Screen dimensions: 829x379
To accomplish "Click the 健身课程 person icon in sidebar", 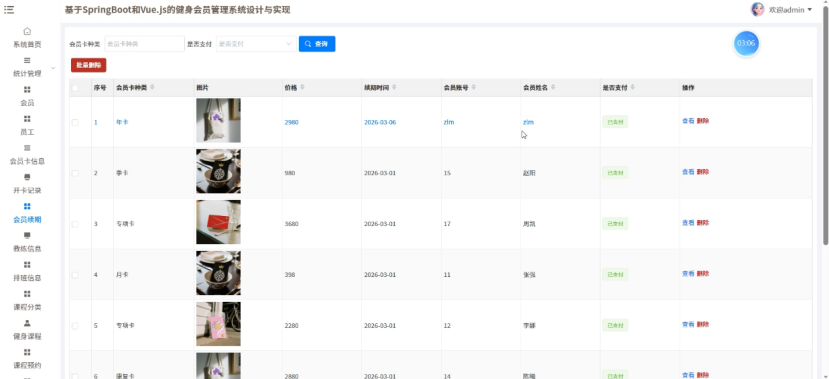I will (x=27, y=323).
